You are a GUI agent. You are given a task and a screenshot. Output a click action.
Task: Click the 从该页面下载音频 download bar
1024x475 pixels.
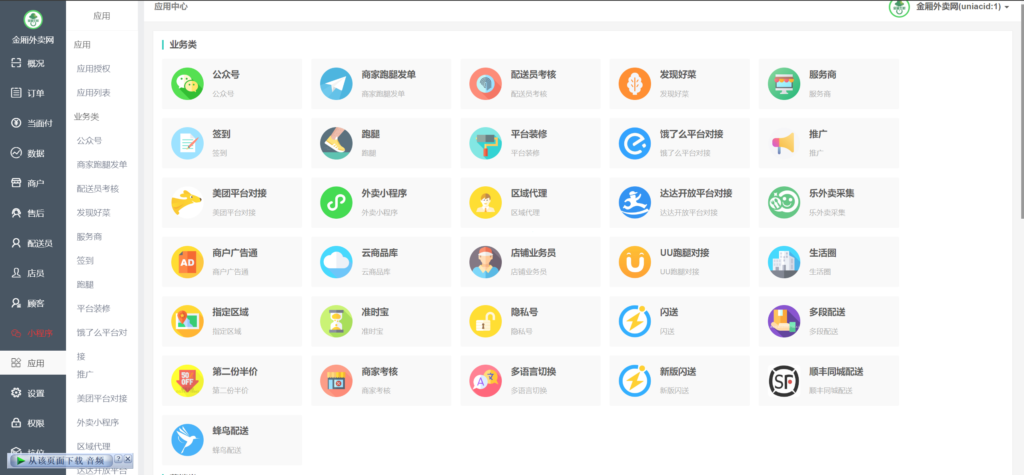[60, 460]
